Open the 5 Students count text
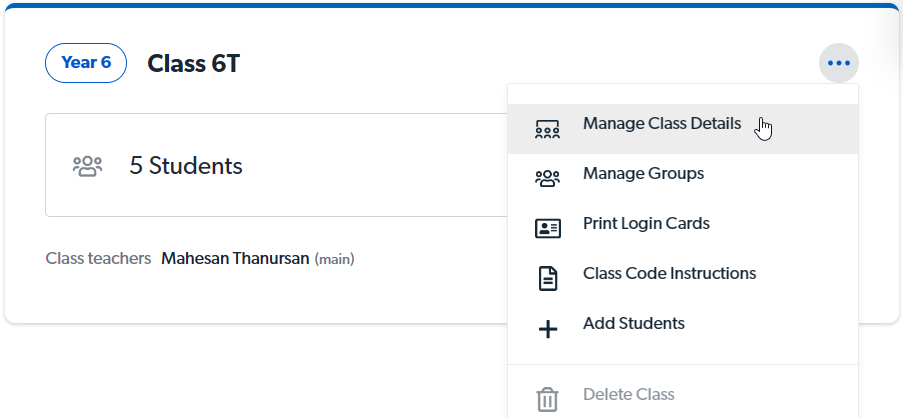The image size is (903, 418). pos(186,166)
